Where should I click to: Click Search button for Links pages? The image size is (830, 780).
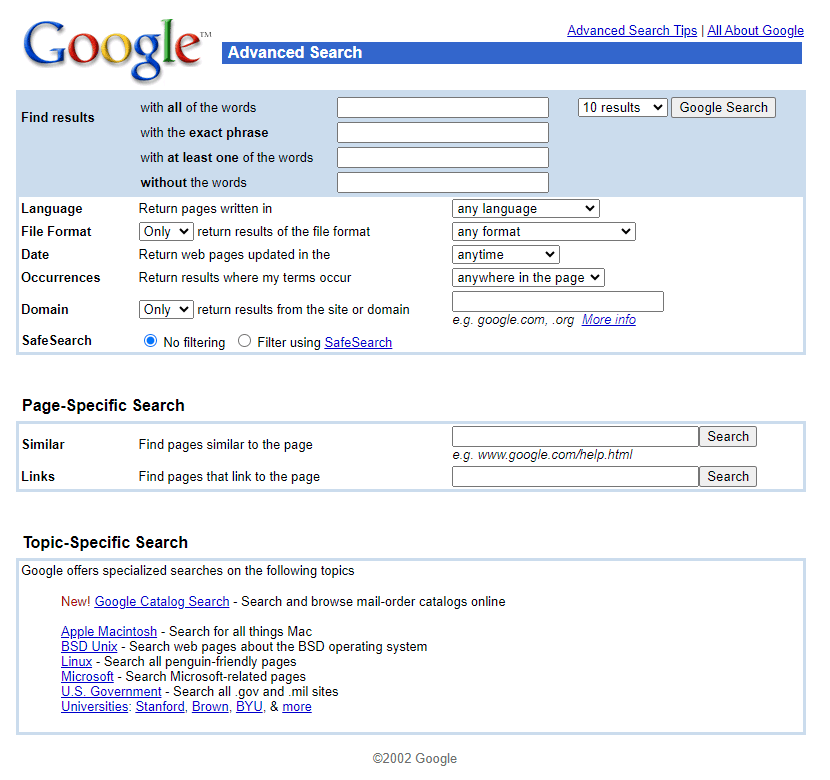(x=728, y=476)
